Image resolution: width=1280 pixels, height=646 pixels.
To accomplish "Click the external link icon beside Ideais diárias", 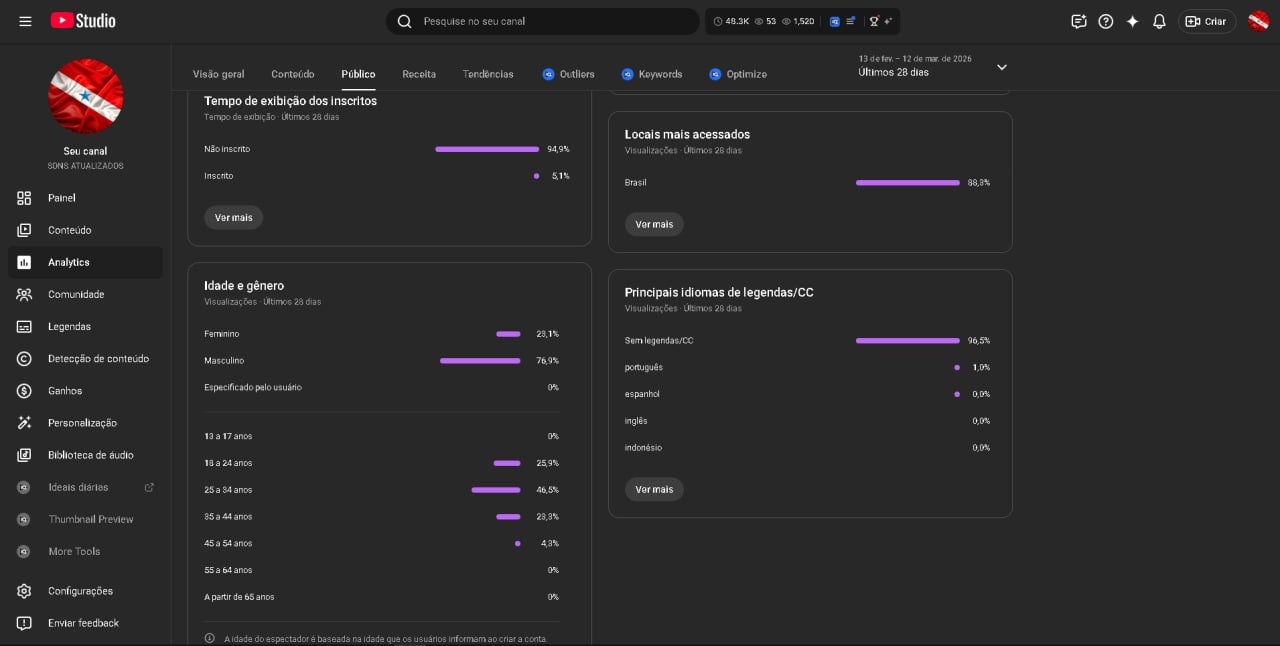I will (x=149, y=487).
